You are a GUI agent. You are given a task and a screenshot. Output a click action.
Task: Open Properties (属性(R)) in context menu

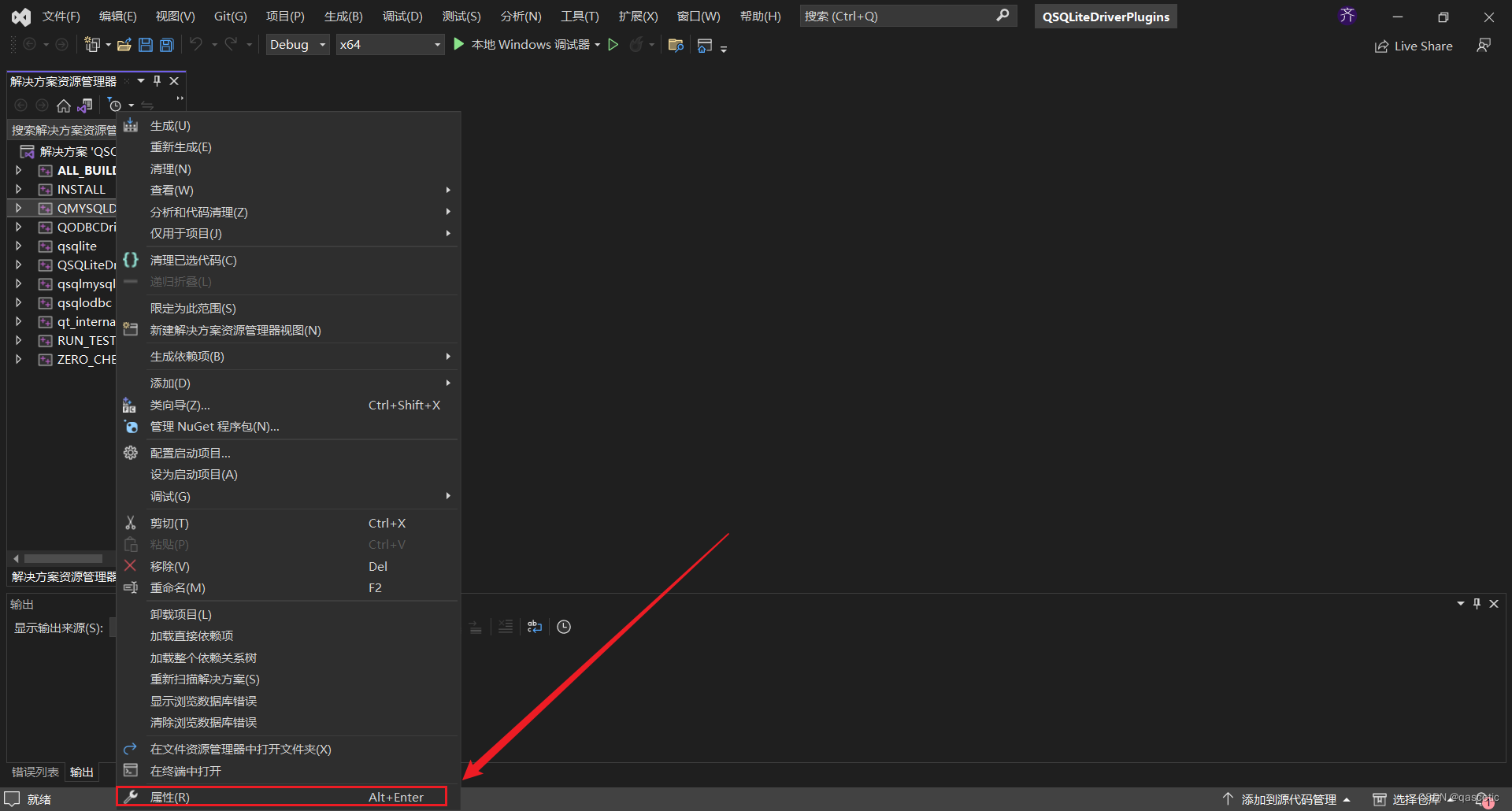pos(282,797)
